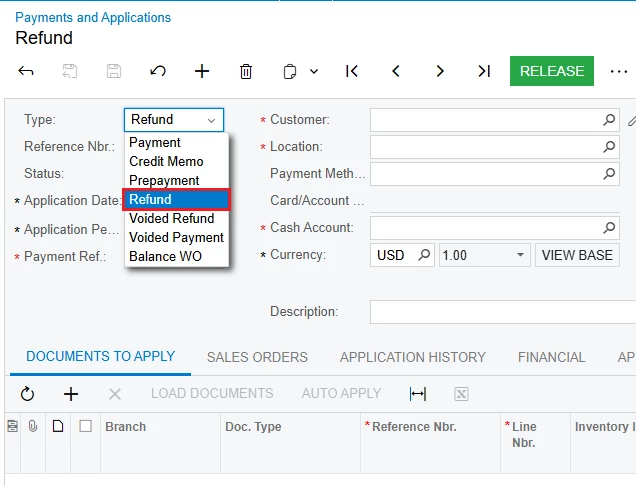Switch to the DOCUMENTS TO APPLY tab
The image size is (636, 486).
pyautogui.click(x=100, y=357)
